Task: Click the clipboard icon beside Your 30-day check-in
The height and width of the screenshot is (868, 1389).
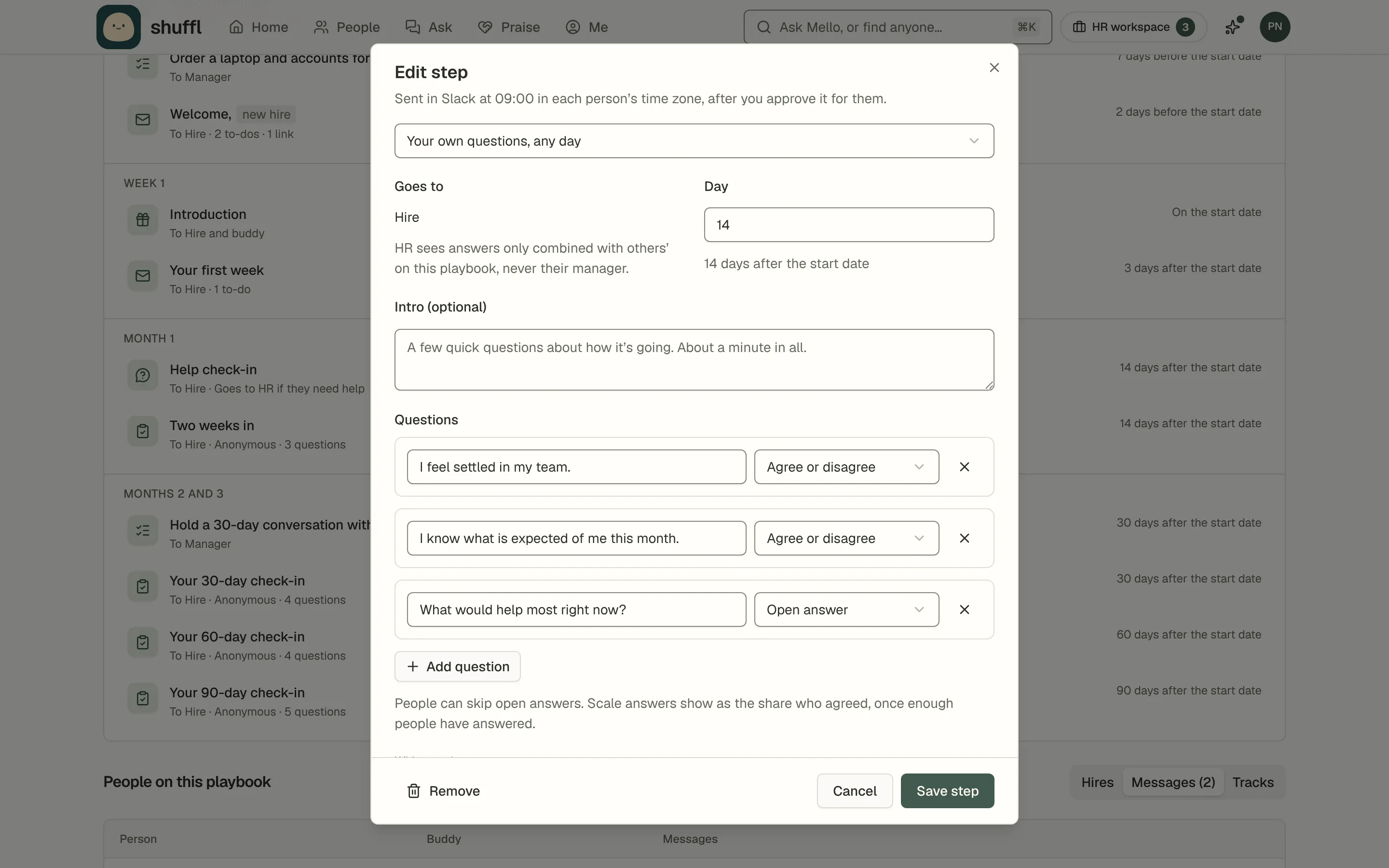Action: [x=142, y=587]
